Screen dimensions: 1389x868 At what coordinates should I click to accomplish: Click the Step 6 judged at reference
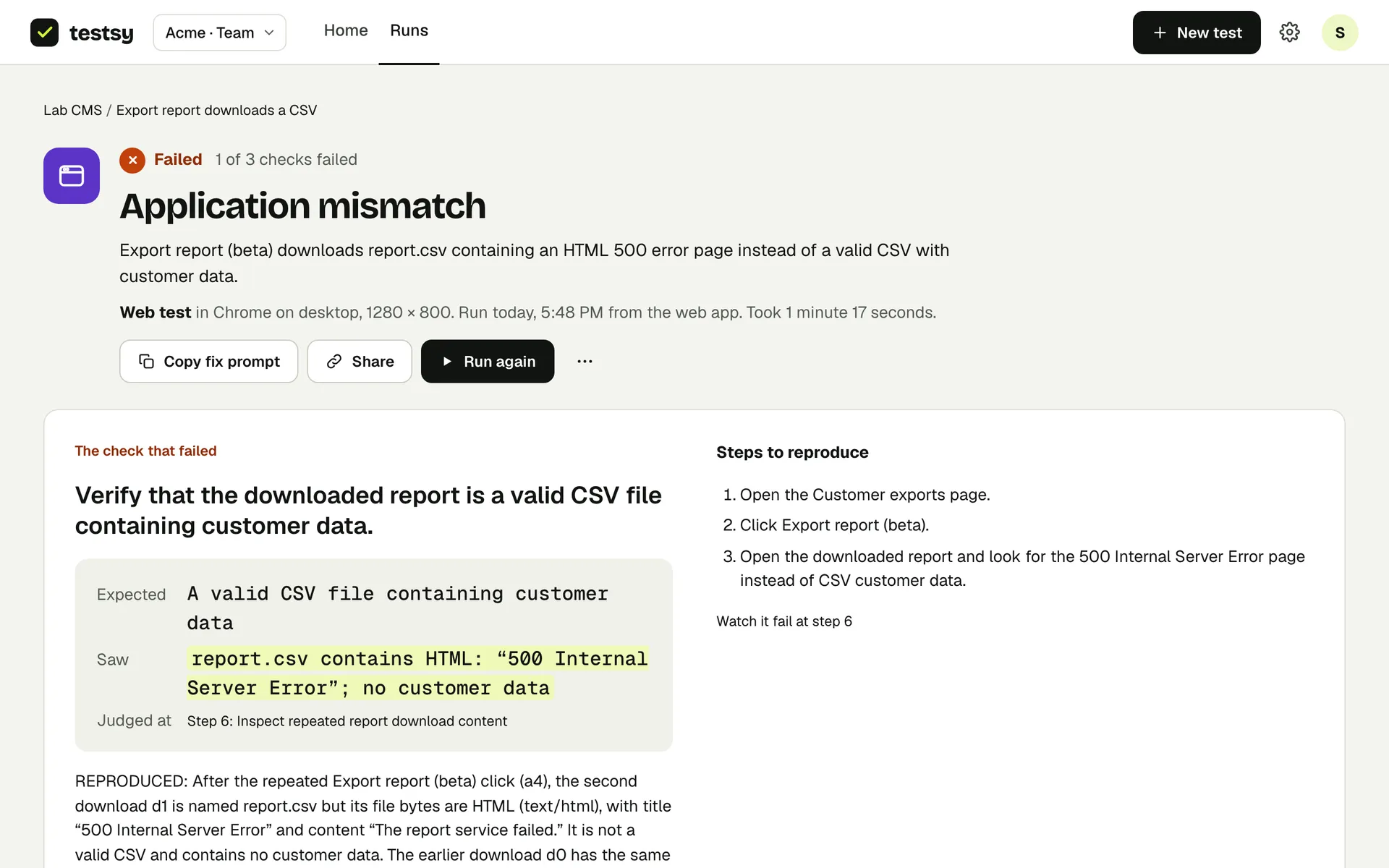coord(347,721)
